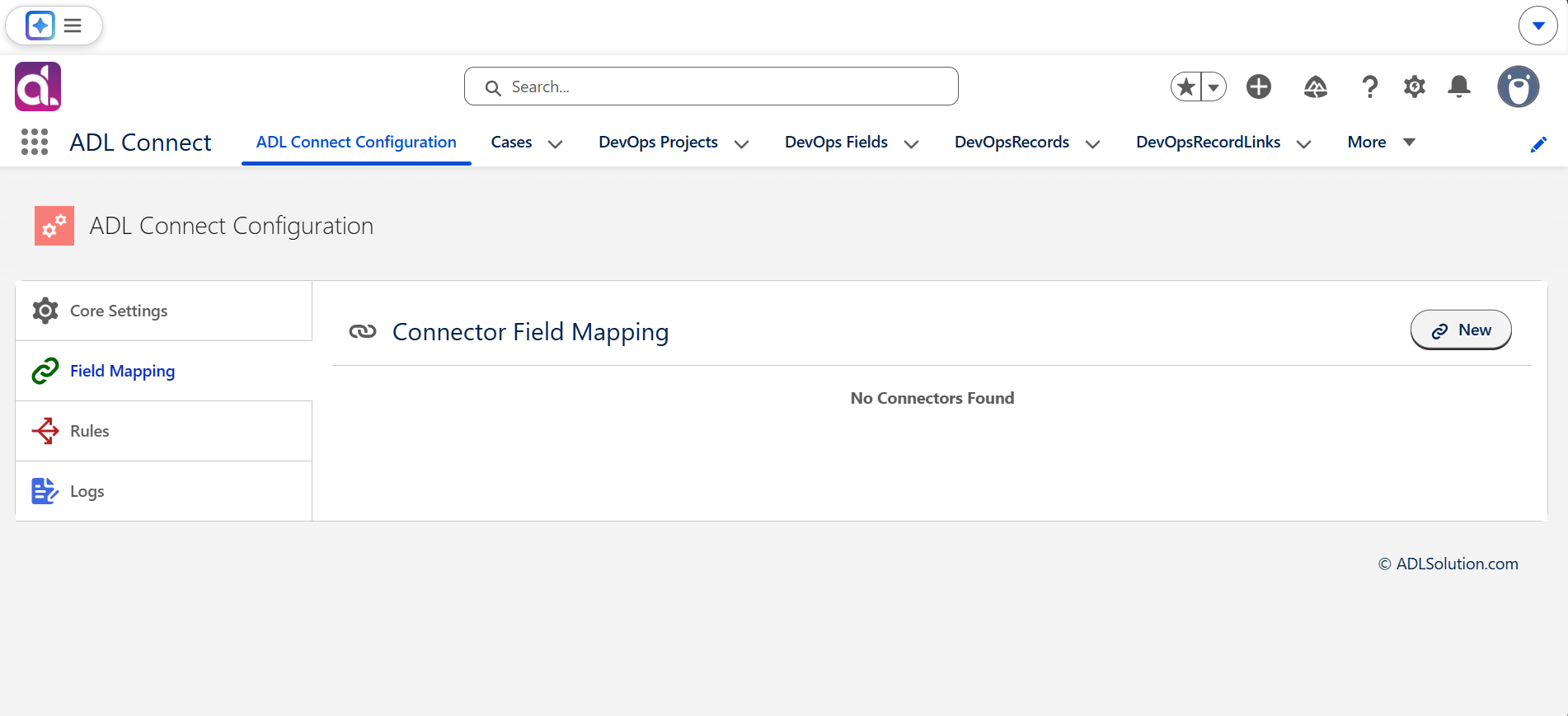Image resolution: width=1568 pixels, height=716 pixels.
Task: Open the App Launcher grid icon
Action: click(x=35, y=142)
